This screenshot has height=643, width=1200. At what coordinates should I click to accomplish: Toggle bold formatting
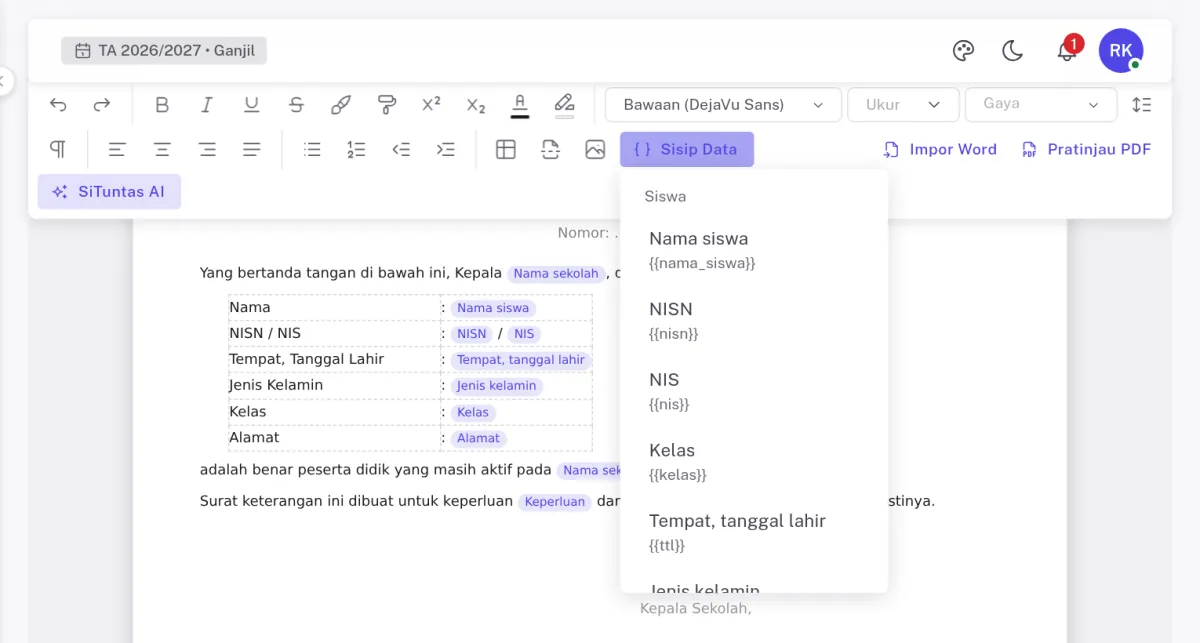(162, 105)
